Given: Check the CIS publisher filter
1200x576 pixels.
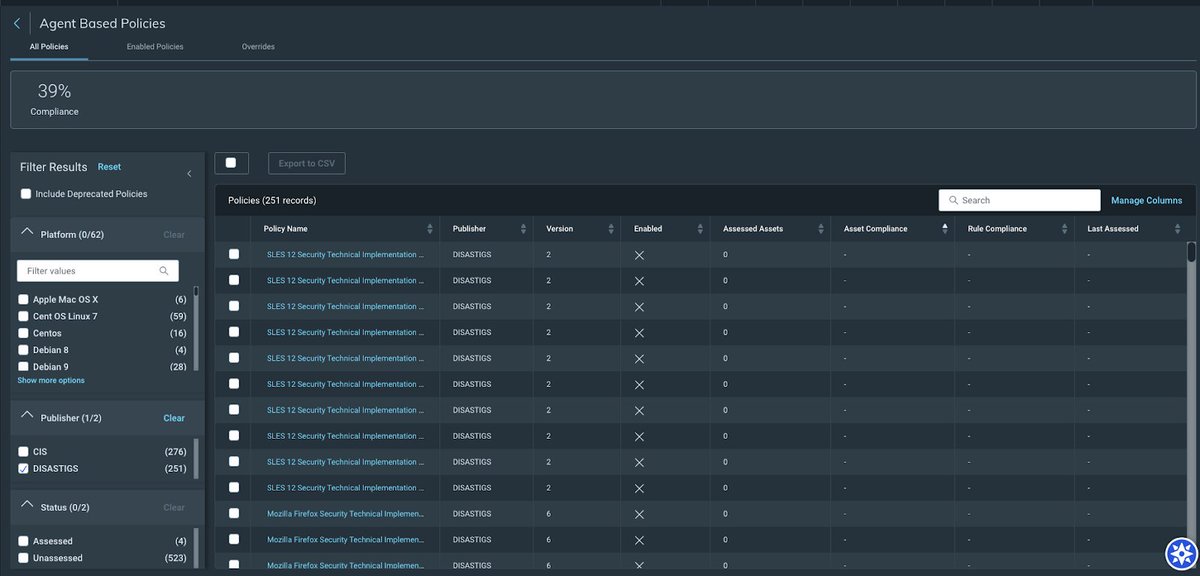Looking at the screenshot, I should point(25,451).
